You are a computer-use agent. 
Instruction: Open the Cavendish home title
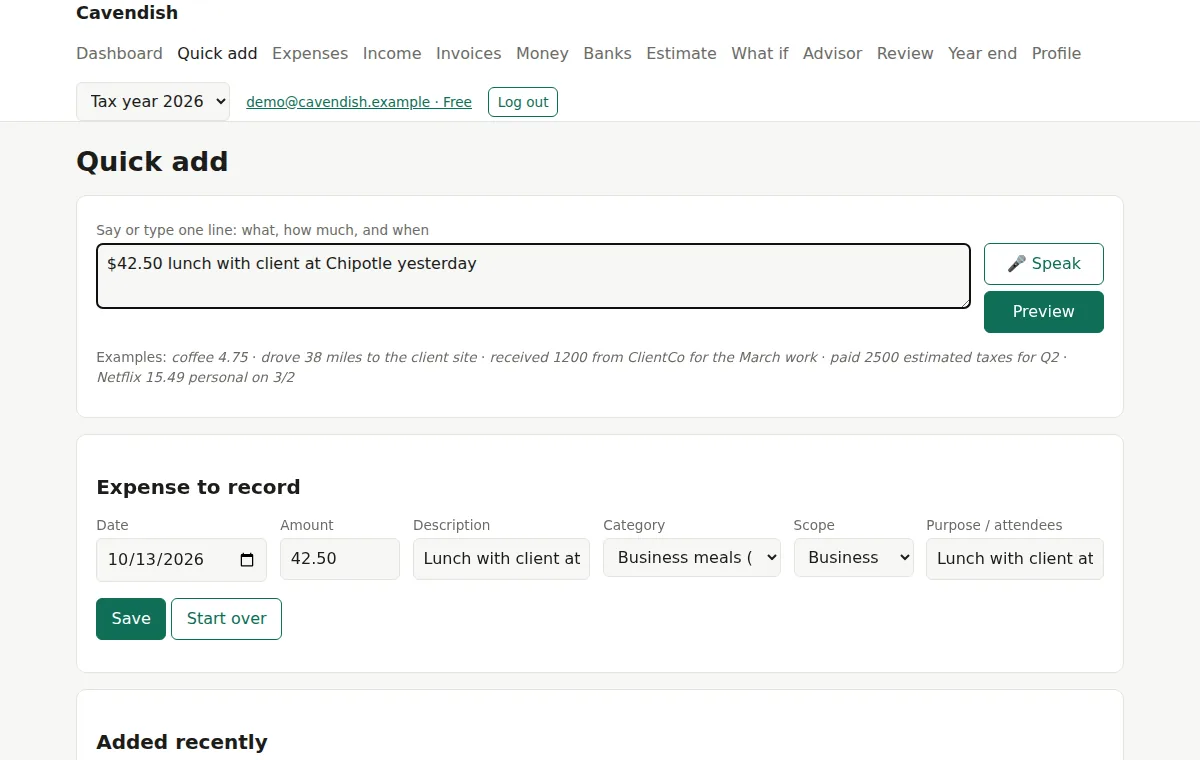[127, 13]
